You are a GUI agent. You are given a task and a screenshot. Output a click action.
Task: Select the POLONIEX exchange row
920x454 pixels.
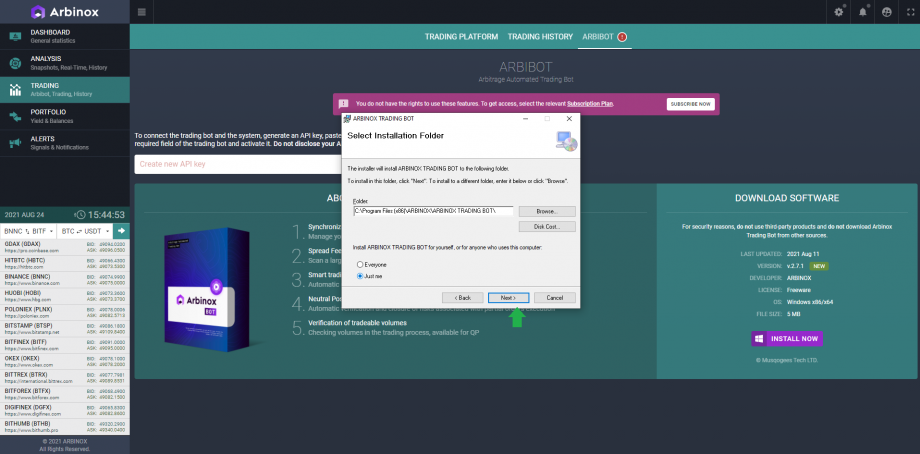[x=65, y=313]
